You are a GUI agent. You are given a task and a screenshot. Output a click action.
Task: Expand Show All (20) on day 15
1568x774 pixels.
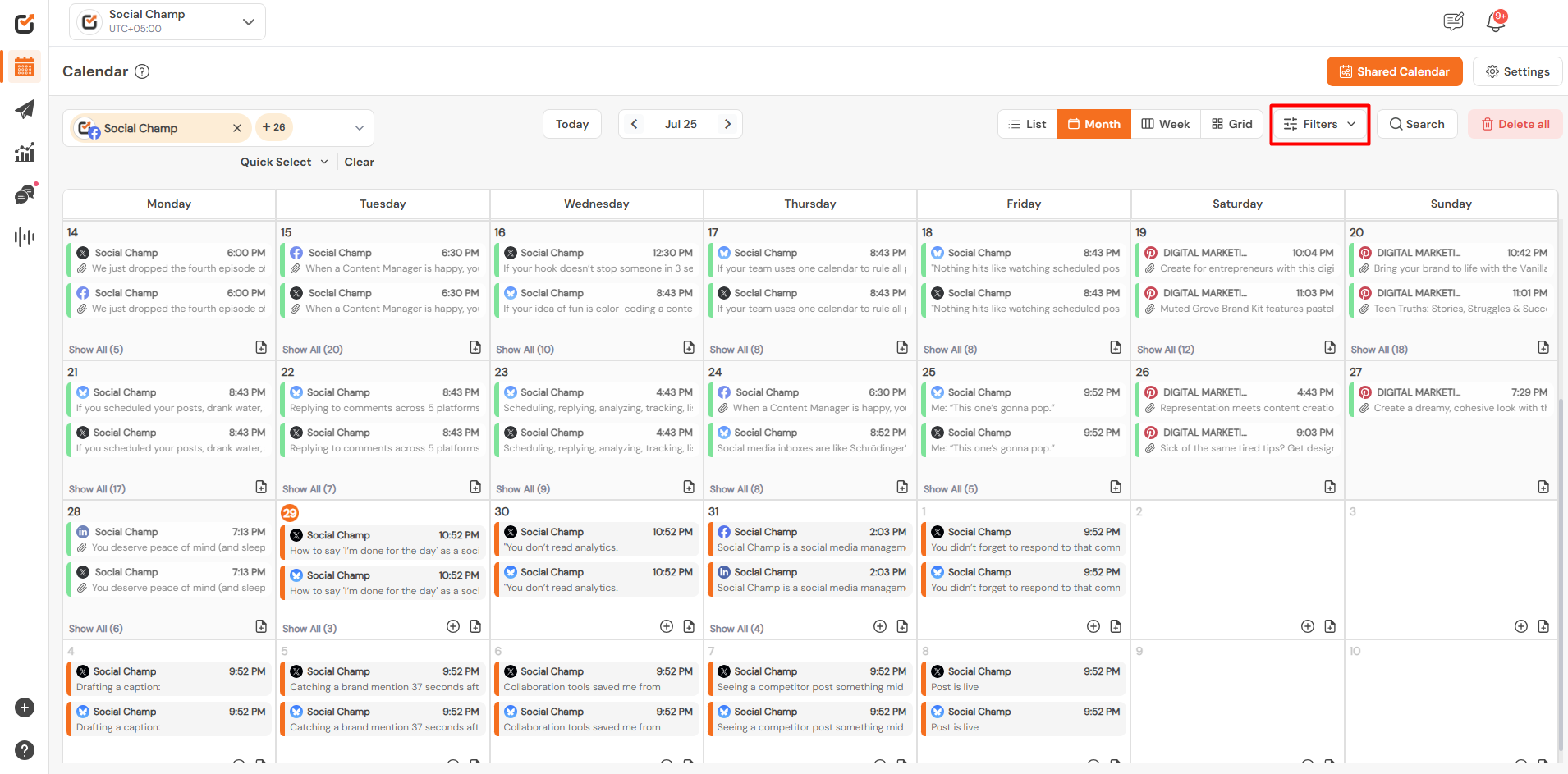click(313, 350)
